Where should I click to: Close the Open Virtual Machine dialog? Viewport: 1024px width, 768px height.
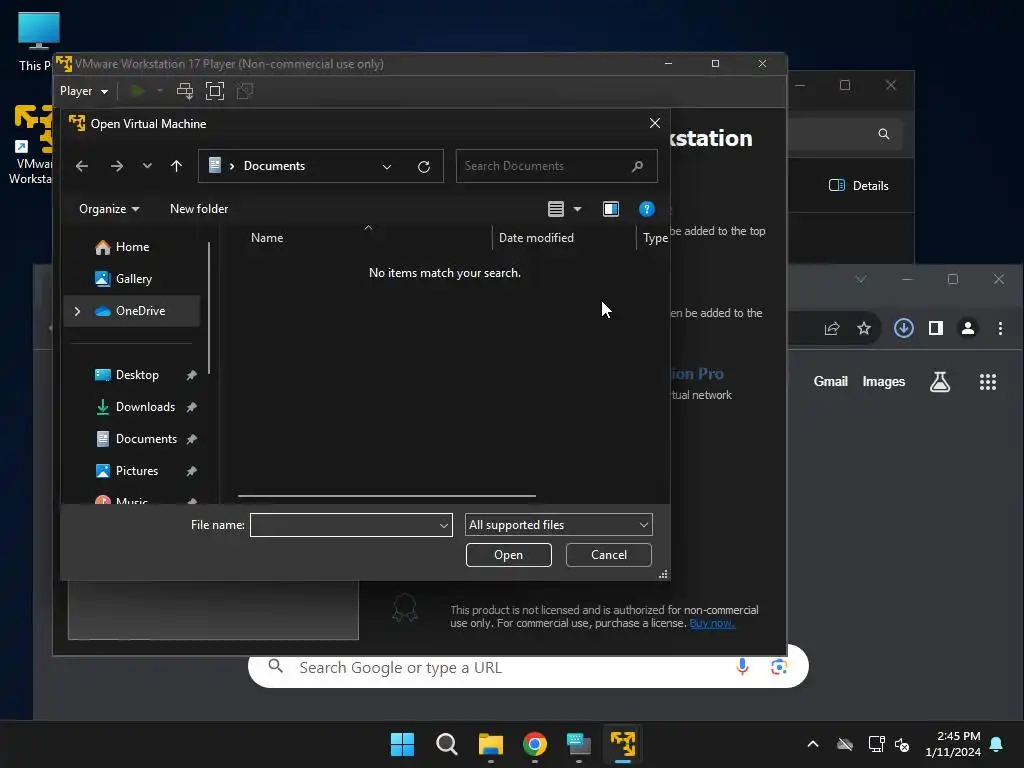[x=655, y=123]
